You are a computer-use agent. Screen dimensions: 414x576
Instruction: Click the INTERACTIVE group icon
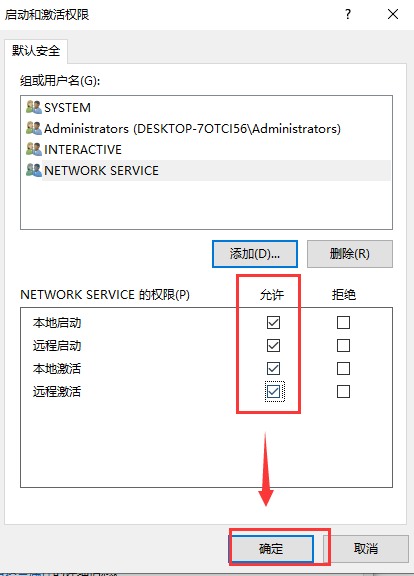(x=34, y=149)
